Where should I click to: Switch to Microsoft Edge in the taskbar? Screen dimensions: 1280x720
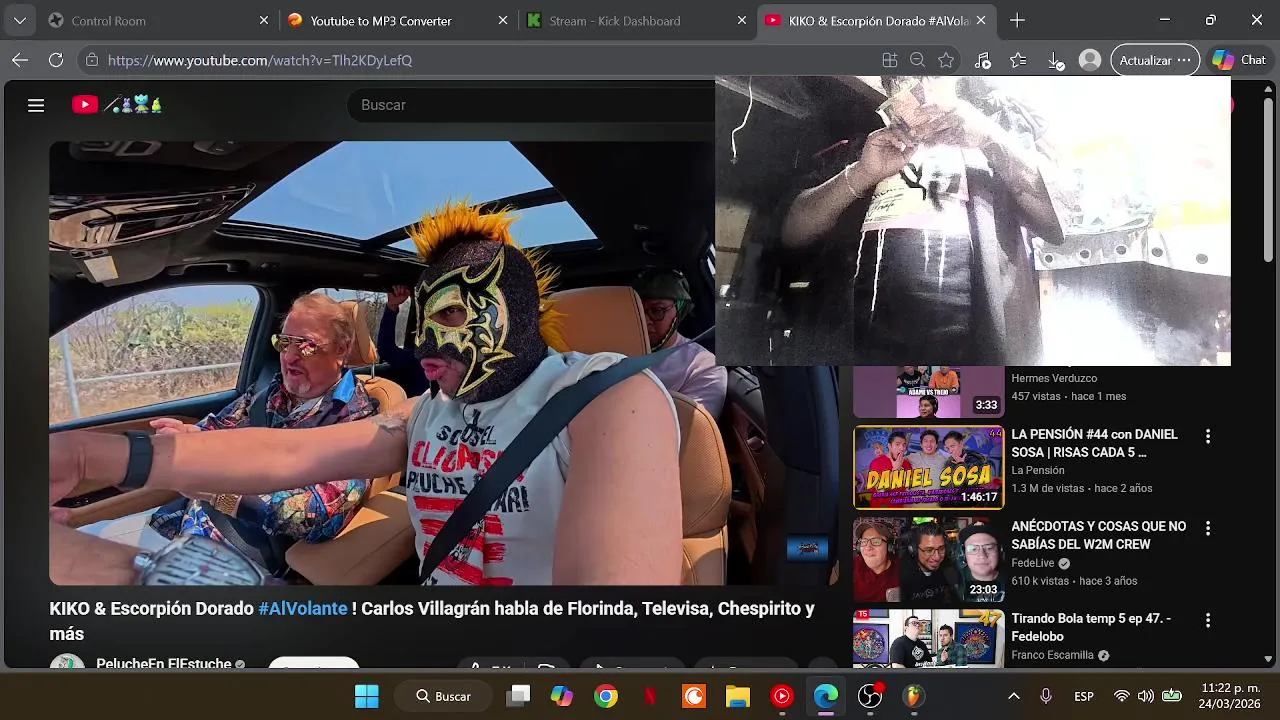click(826, 696)
